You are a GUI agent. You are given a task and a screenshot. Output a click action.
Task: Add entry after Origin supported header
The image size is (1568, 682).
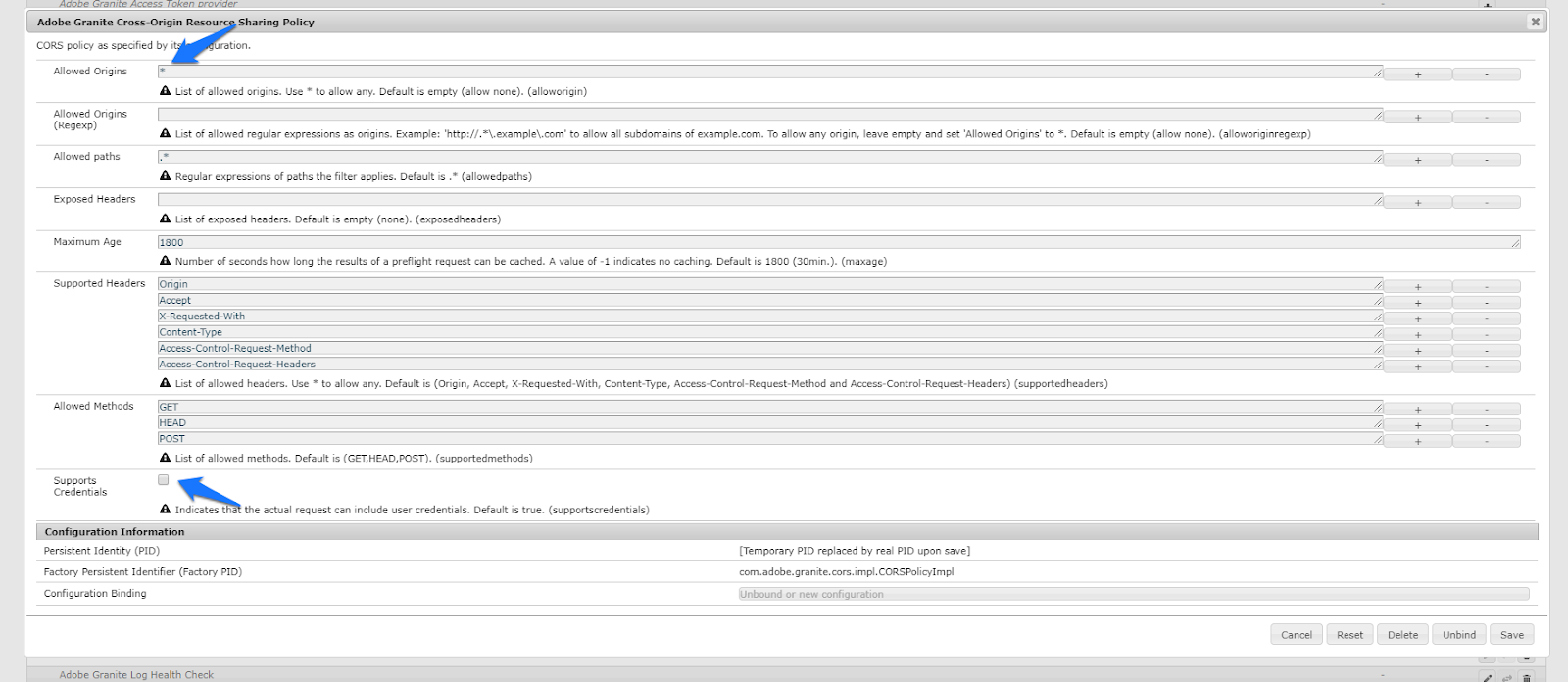pyautogui.click(x=1417, y=287)
